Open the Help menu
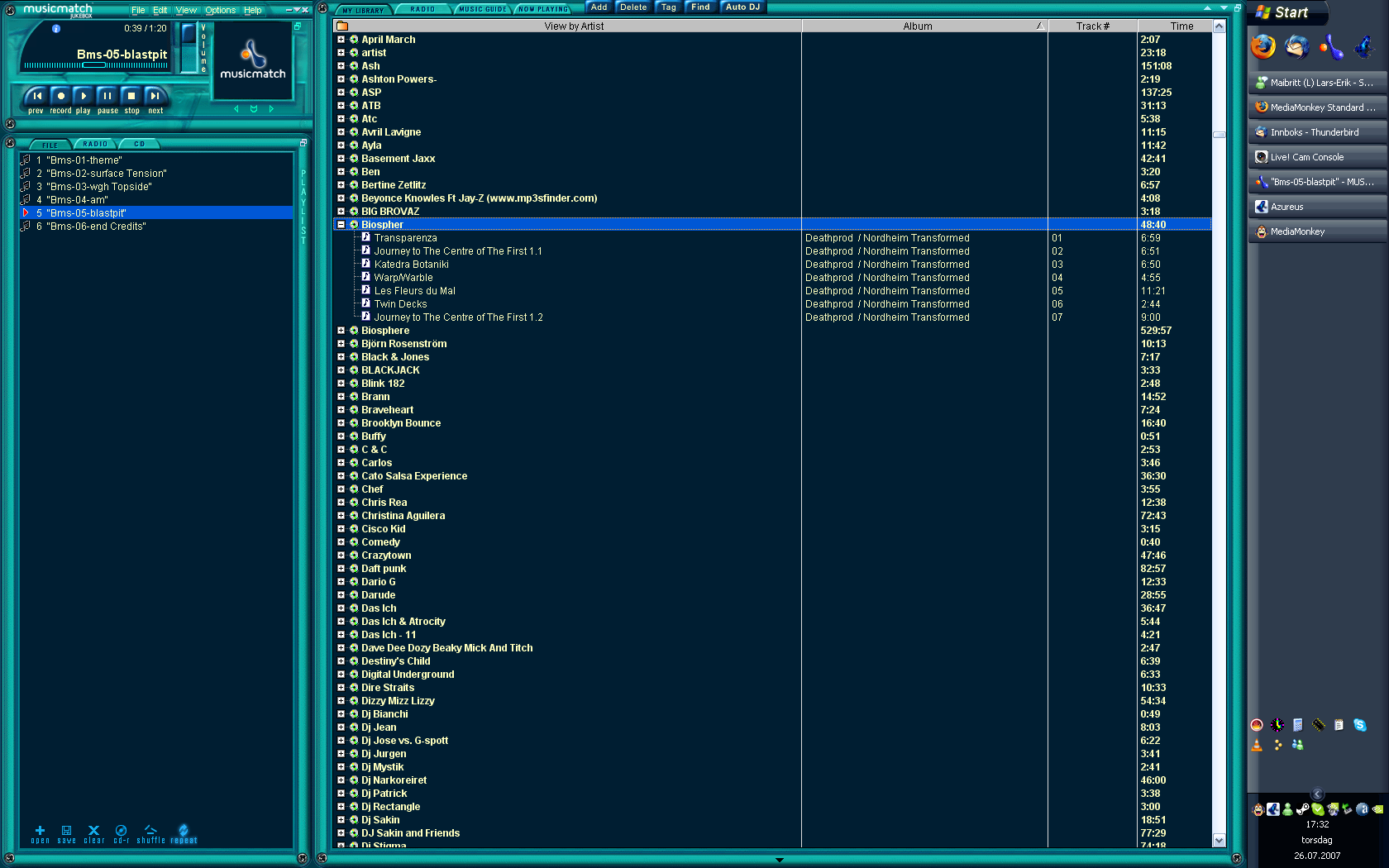 [253, 11]
